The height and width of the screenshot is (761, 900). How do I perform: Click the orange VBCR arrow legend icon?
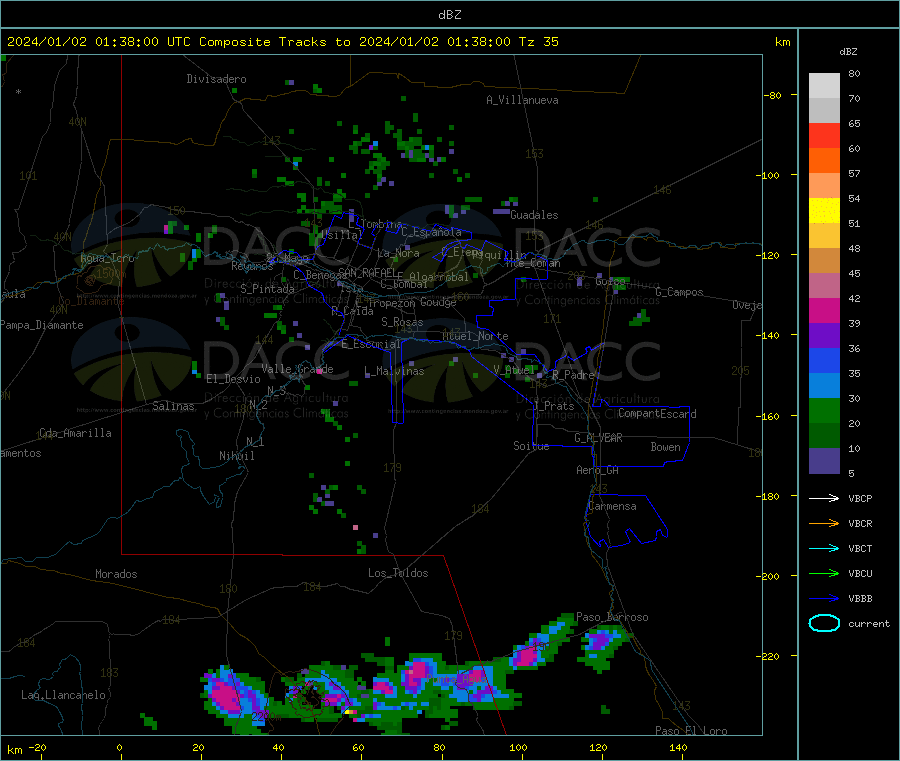coord(824,523)
